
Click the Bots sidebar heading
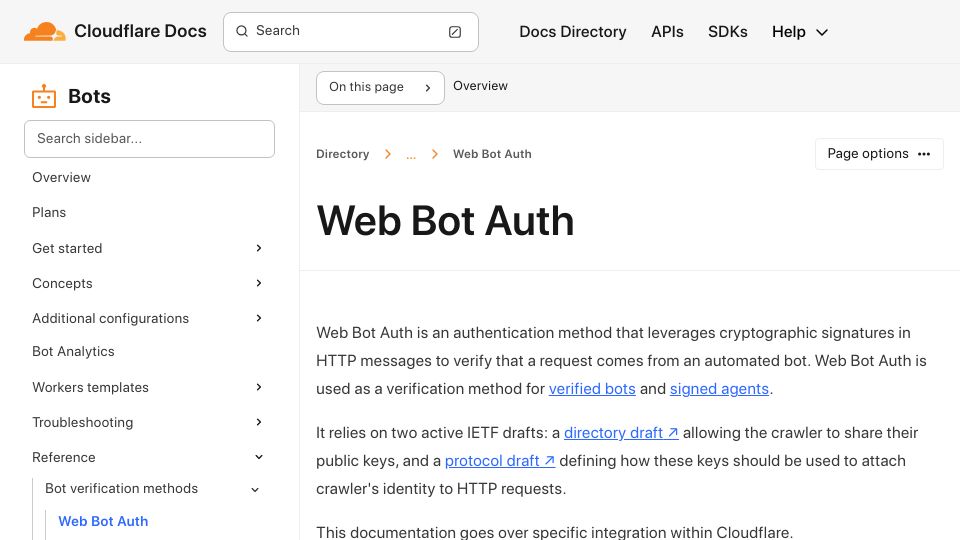[x=89, y=97]
